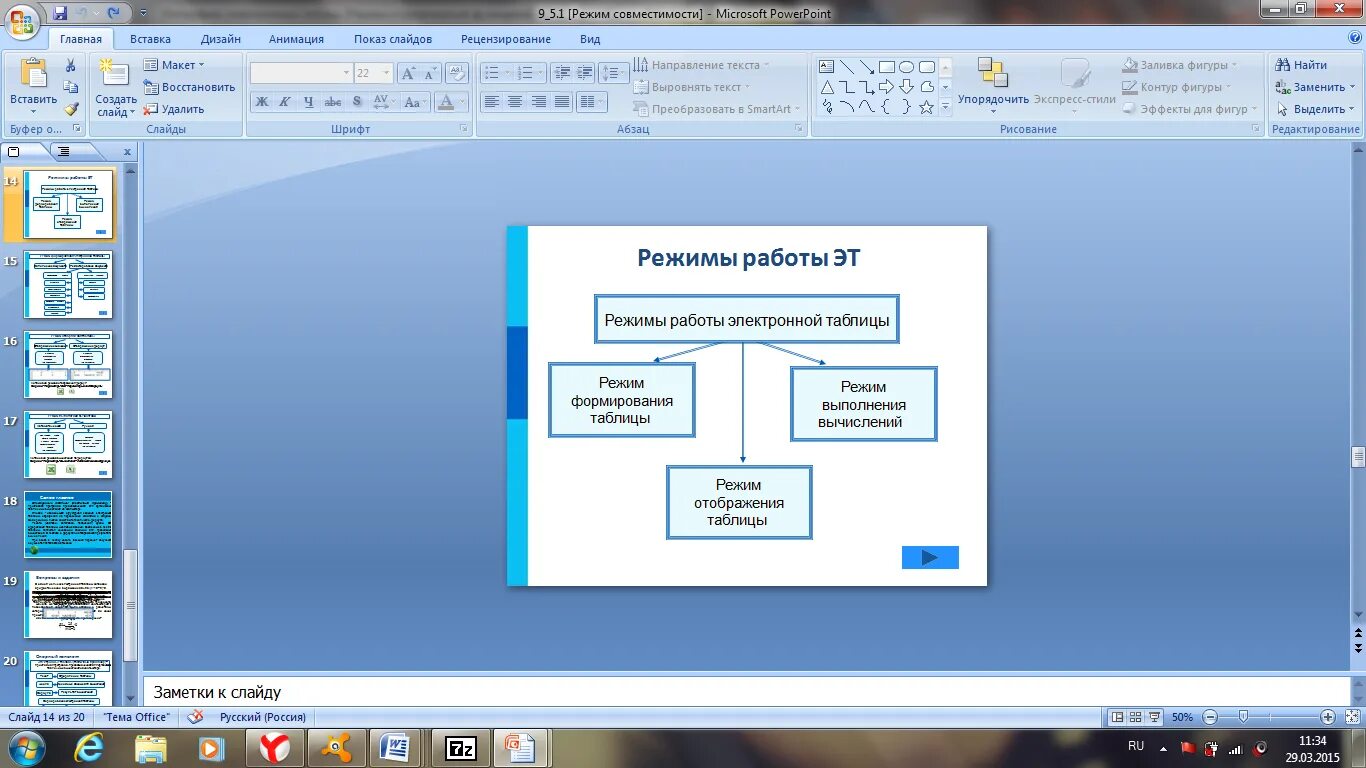The width and height of the screenshot is (1366, 768).
Task: Open the Office round button
Action: pyautogui.click(x=23, y=20)
